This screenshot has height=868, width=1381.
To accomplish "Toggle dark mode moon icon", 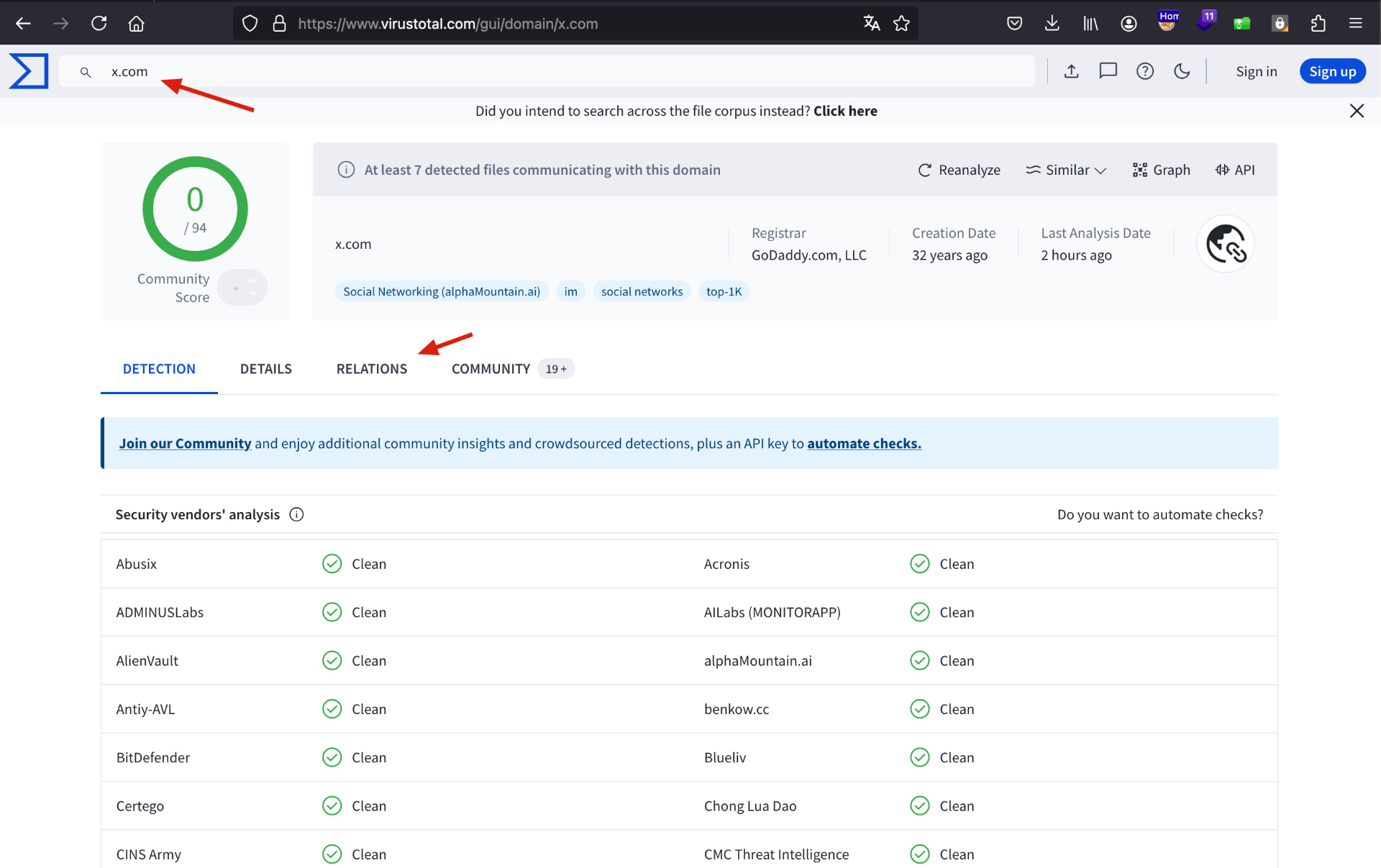I will [1182, 71].
